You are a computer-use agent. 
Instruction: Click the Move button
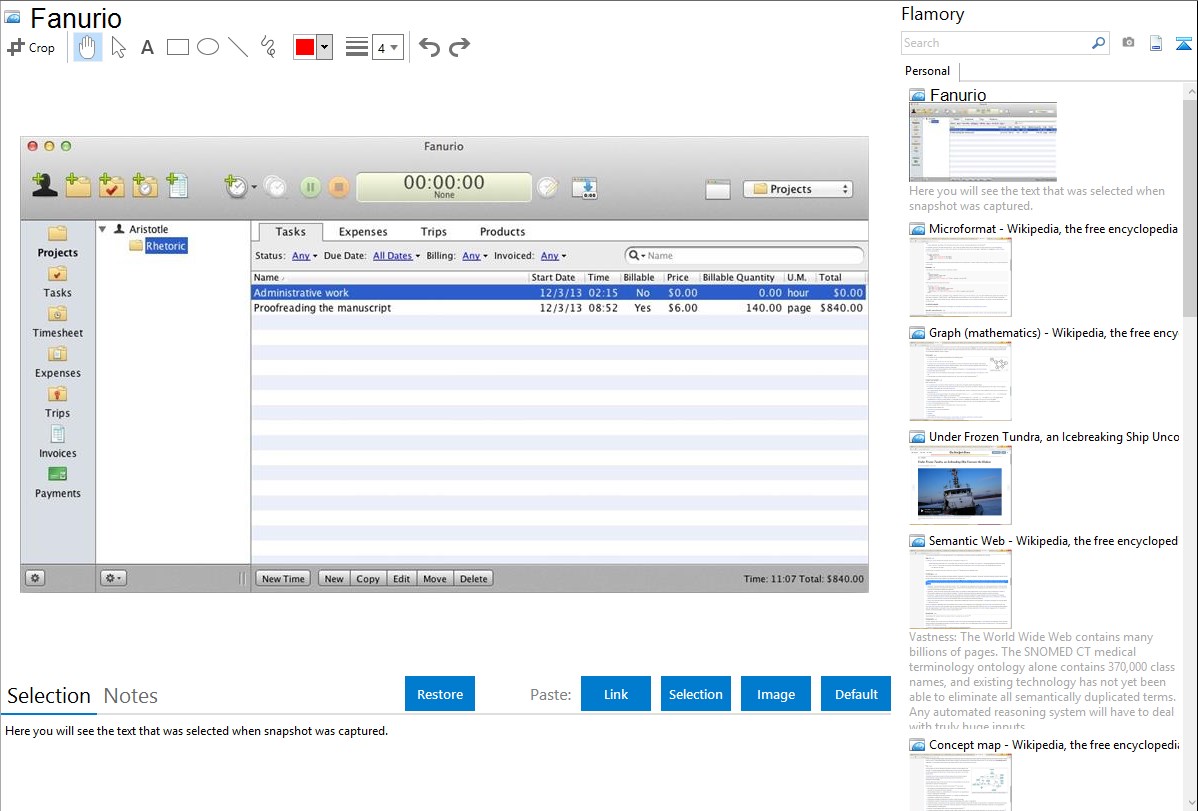(x=435, y=579)
